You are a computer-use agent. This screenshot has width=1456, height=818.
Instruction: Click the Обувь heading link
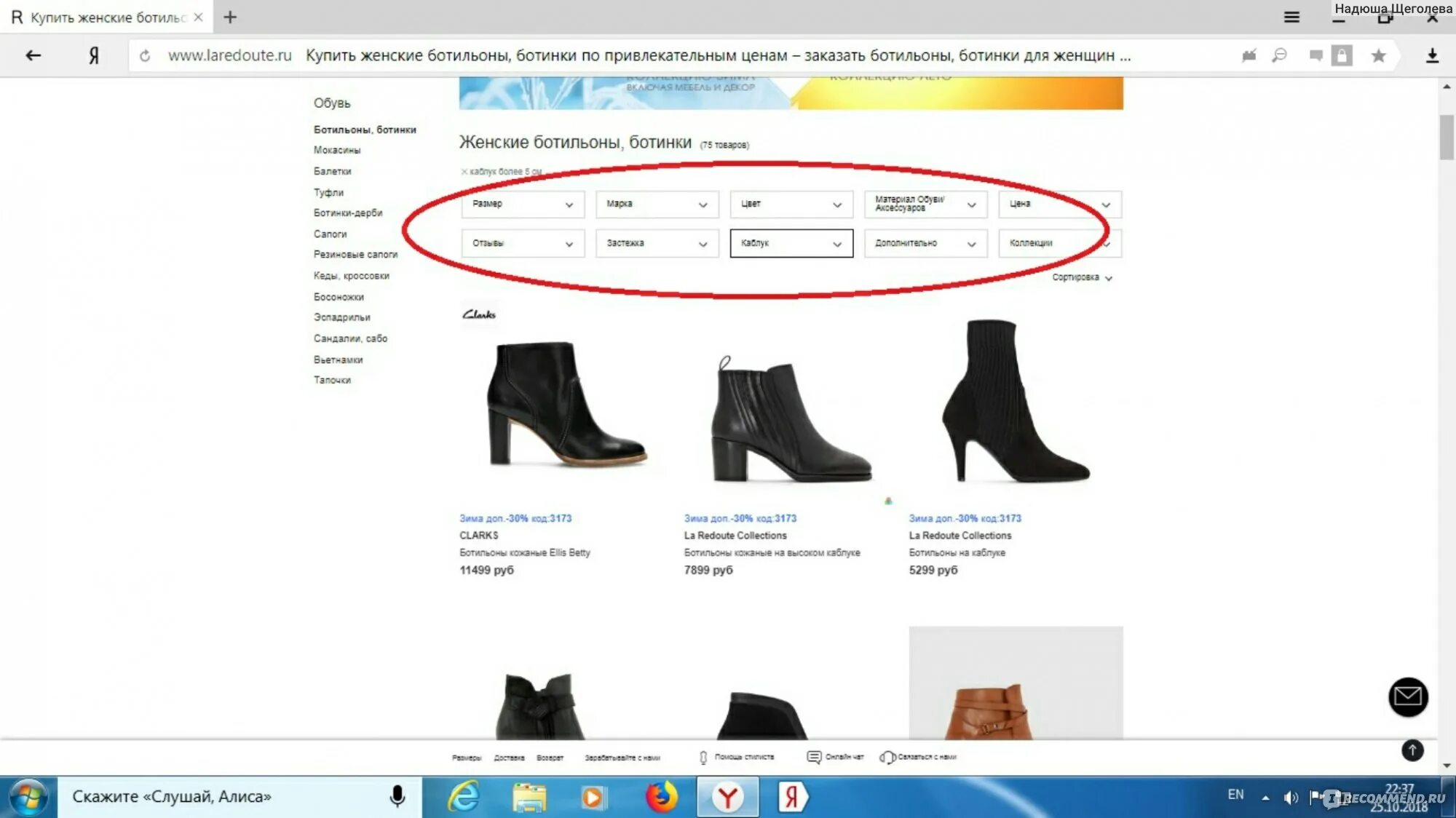pyautogui.click(x=332, y=103)
